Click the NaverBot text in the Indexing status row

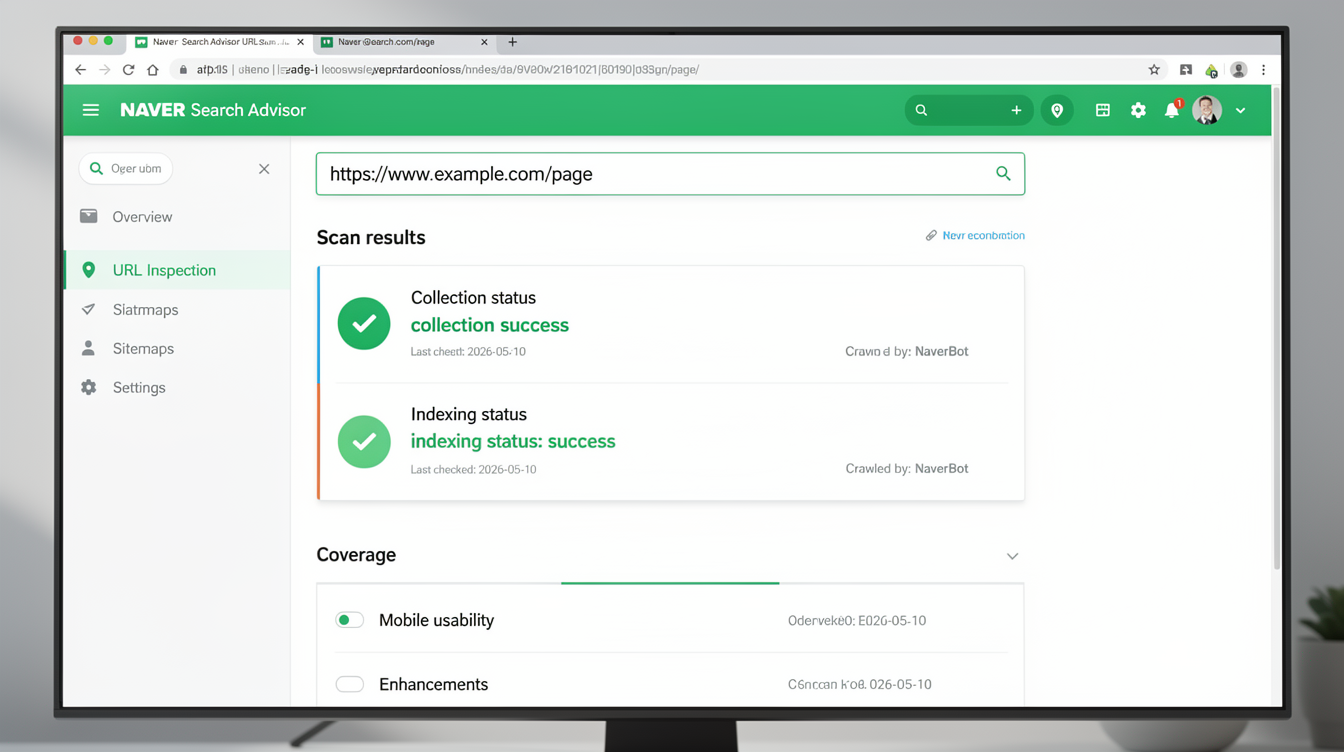click(x=942, y=469)
